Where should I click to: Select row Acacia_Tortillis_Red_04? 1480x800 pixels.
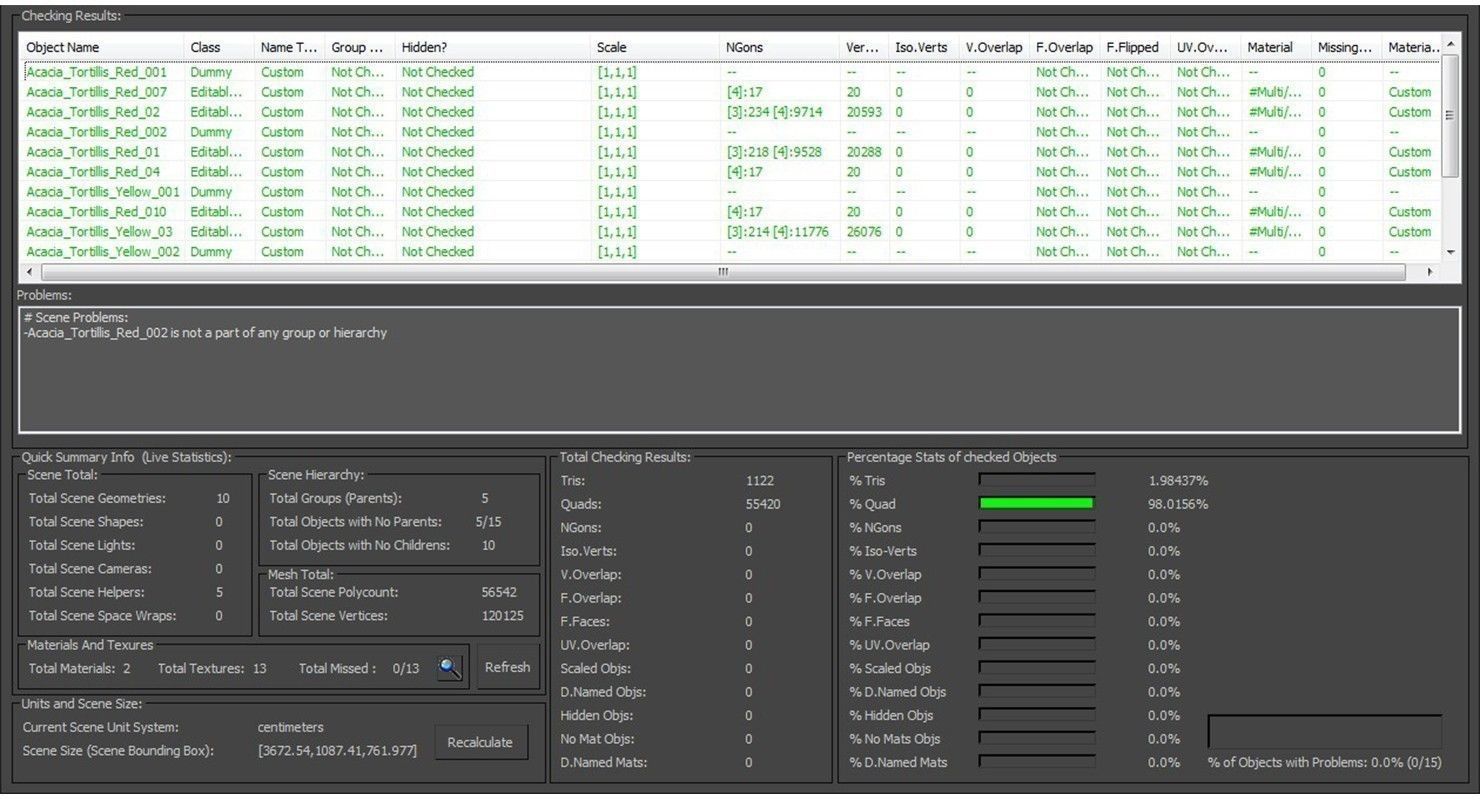coord(730,172)
